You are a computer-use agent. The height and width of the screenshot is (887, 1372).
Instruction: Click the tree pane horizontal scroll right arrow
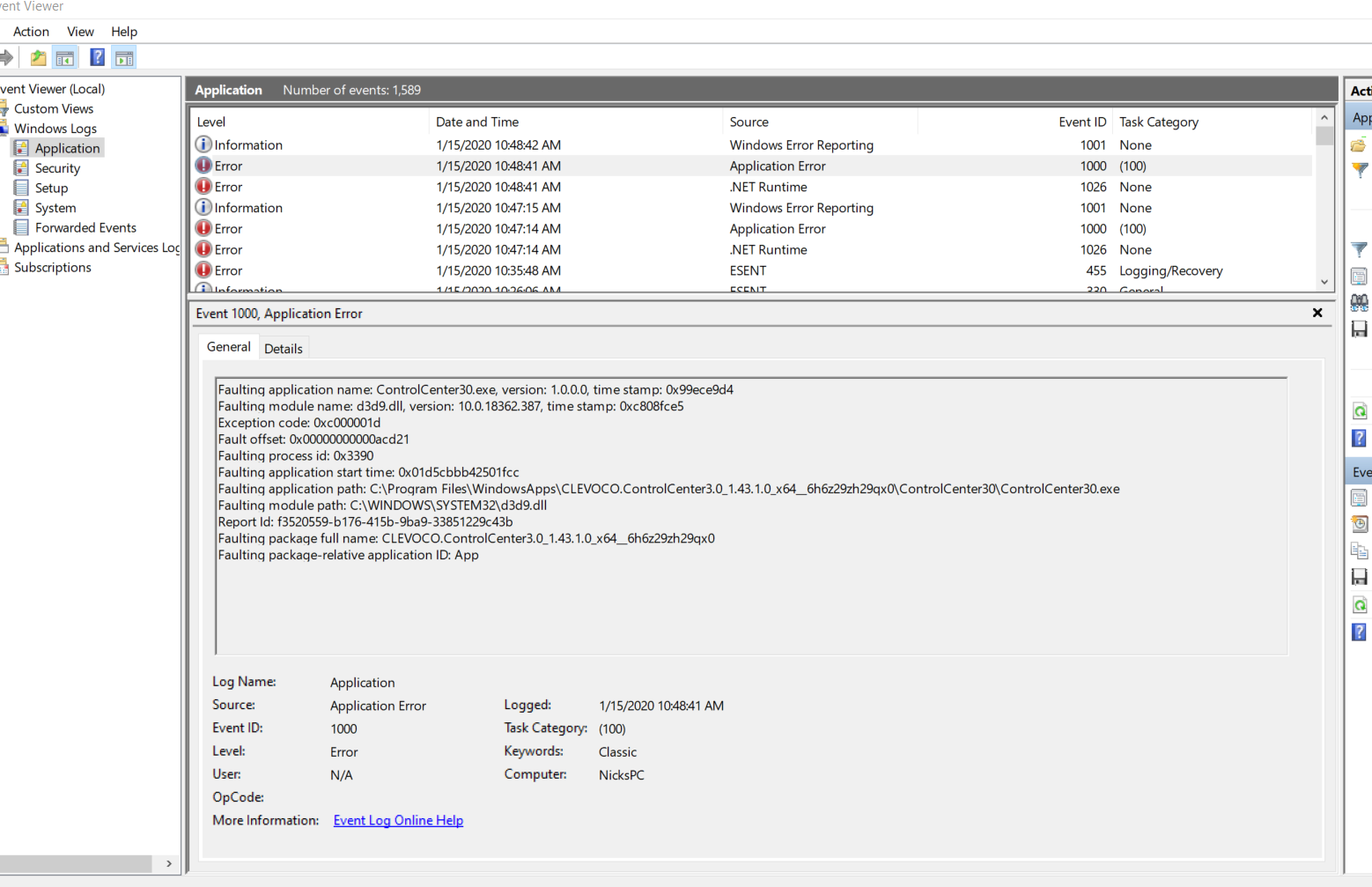169,864
